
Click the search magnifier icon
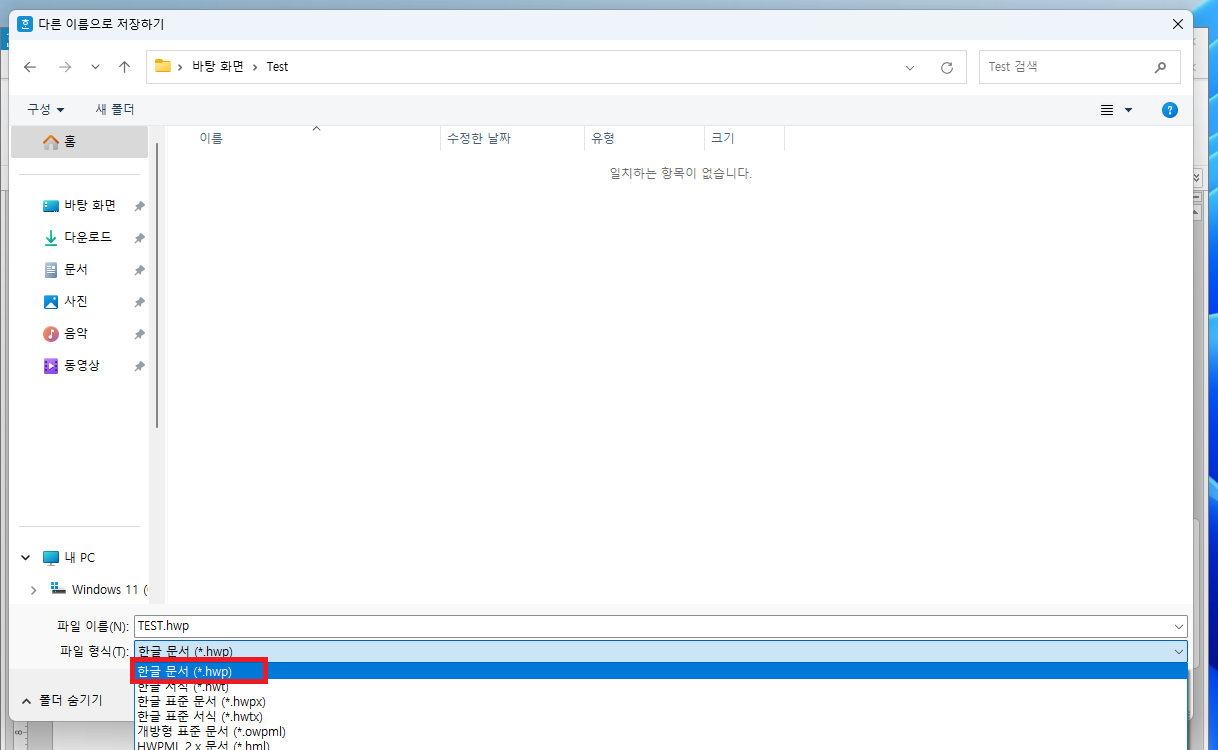1160,66
